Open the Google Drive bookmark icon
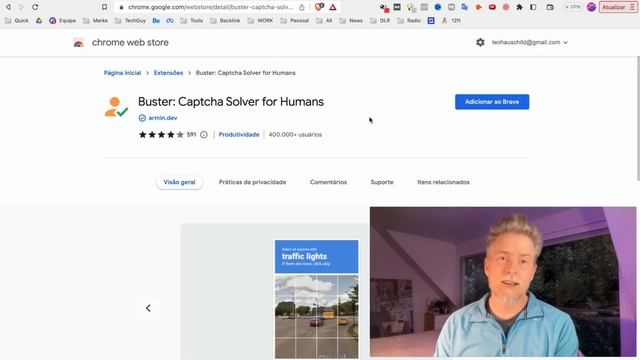This screenshot has width=640, height=360. pos(39,20)
